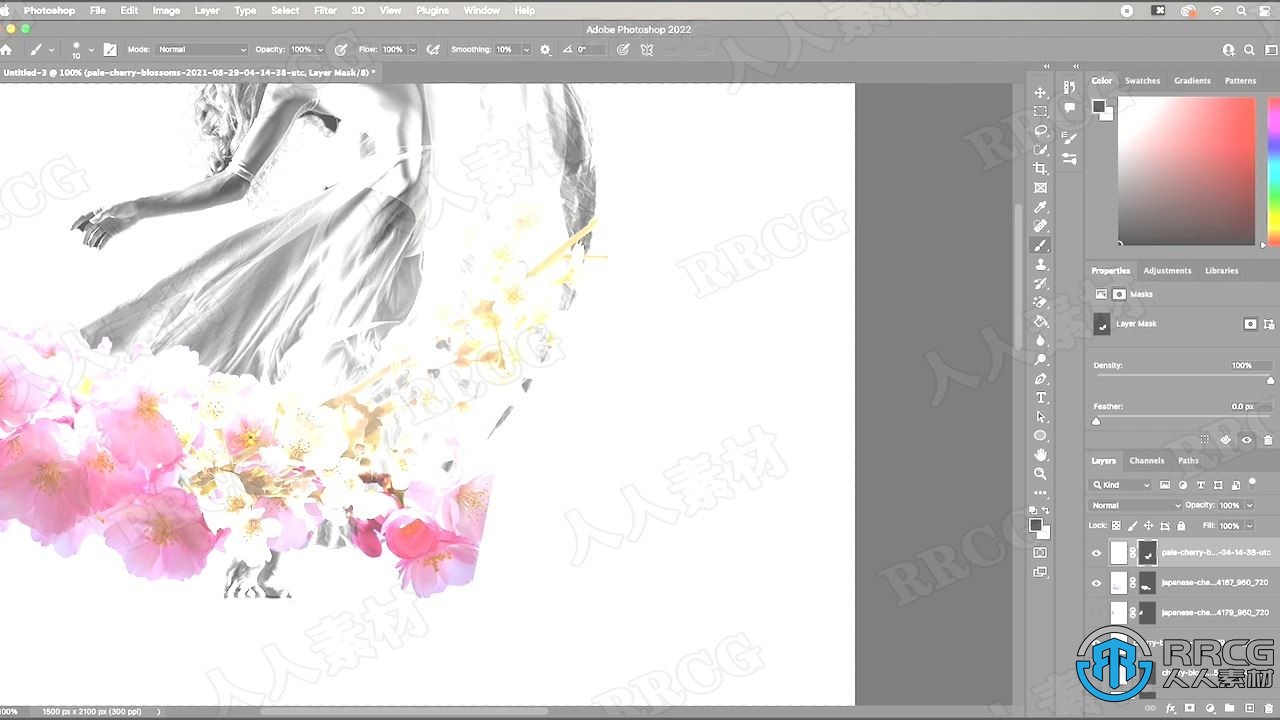Switch to the Channels tab
The image size is (1280, 720).
pyautogui.click(x=1147, y=461)
